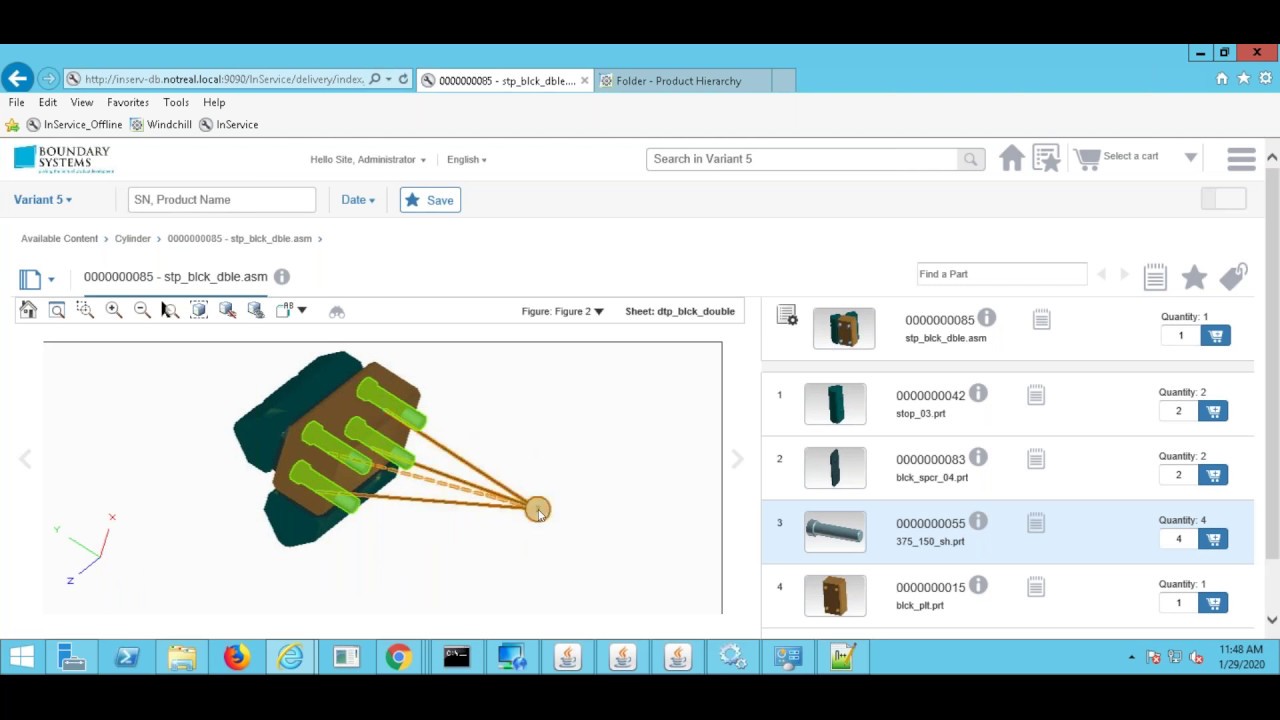Expand the Hello Site, Administrator dropdown
Viewport: 1280px width, 720px height.
coord(368,160)
